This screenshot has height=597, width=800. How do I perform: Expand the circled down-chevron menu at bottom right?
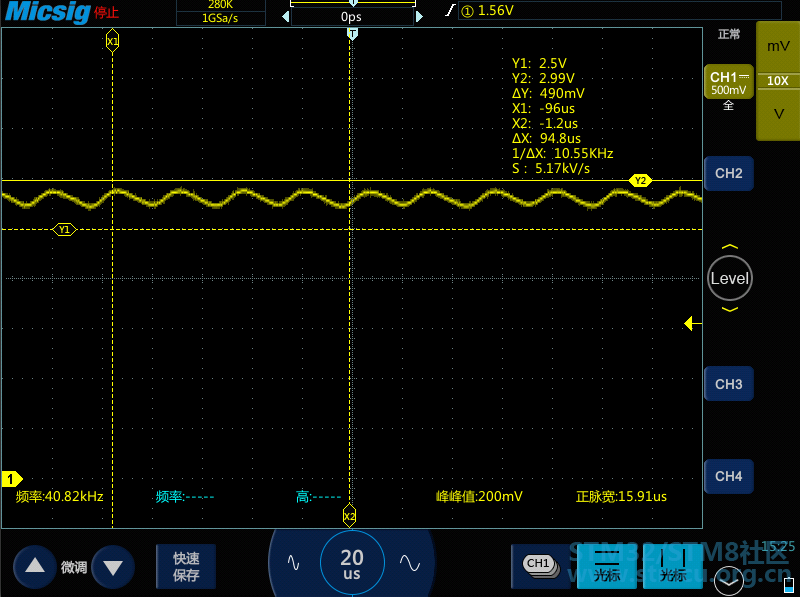coord(729,581)
